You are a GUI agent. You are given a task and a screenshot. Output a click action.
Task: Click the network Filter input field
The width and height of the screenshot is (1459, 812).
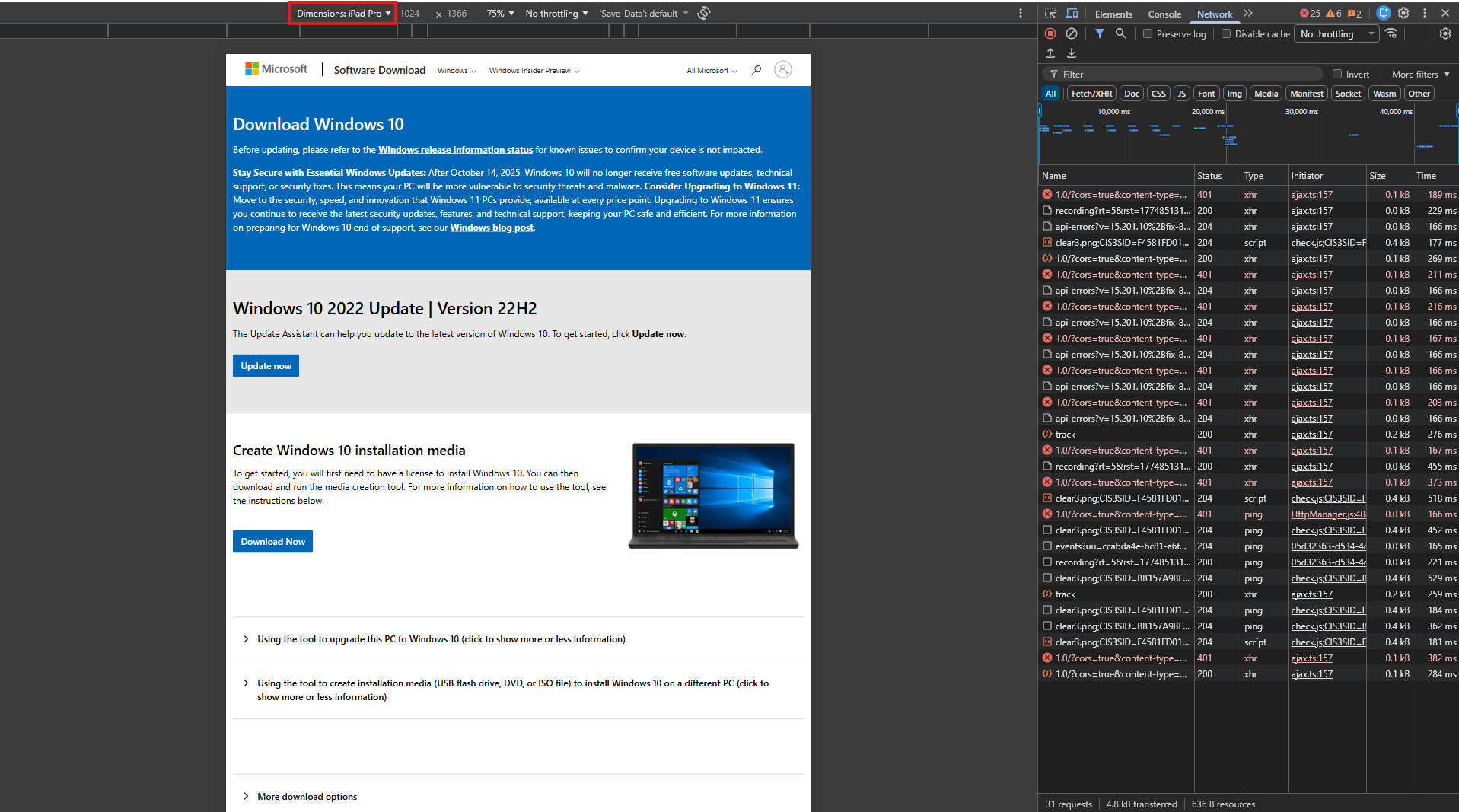click(1184, 74)
